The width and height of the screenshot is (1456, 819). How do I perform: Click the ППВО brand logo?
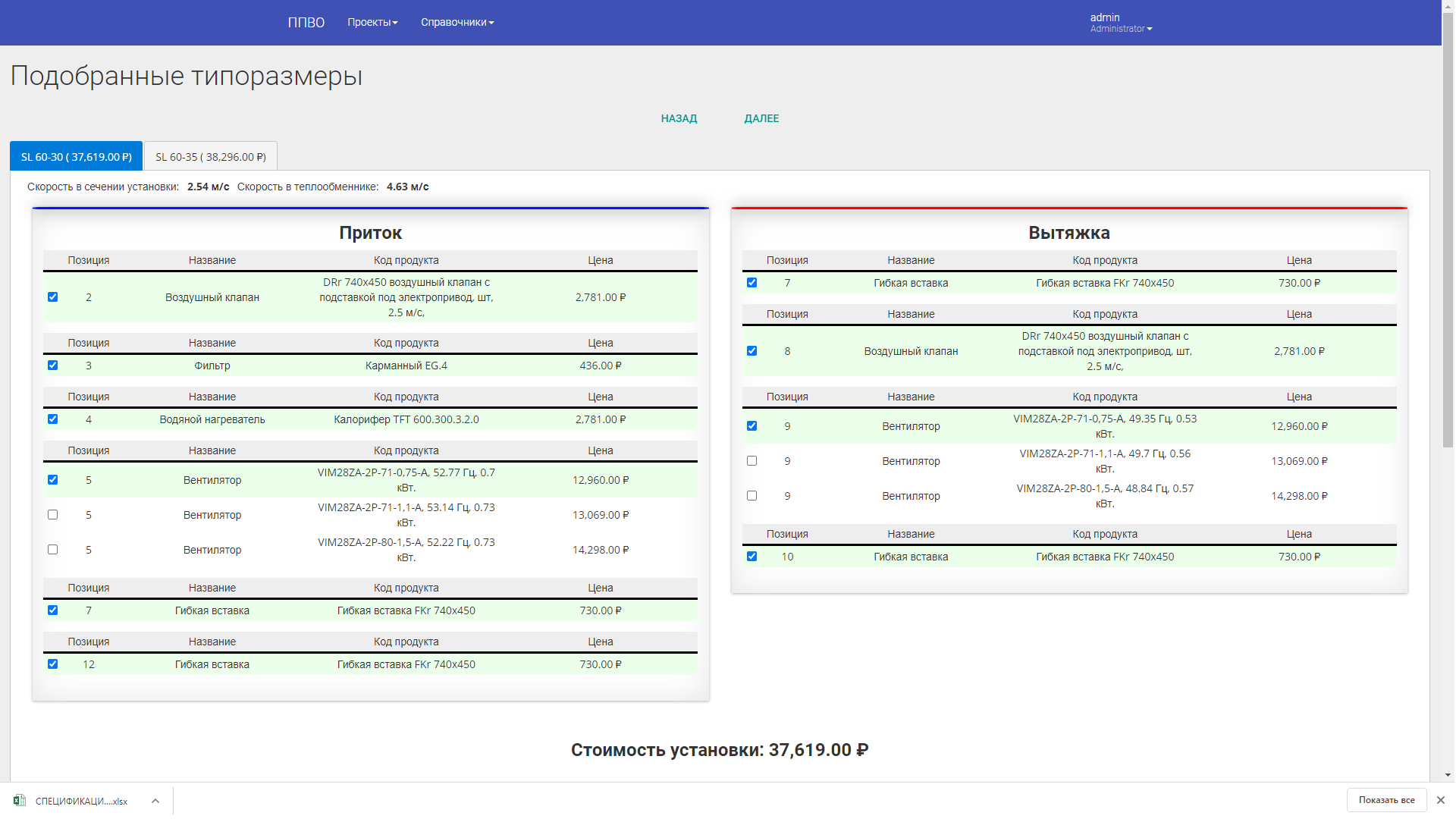(306, 23)
